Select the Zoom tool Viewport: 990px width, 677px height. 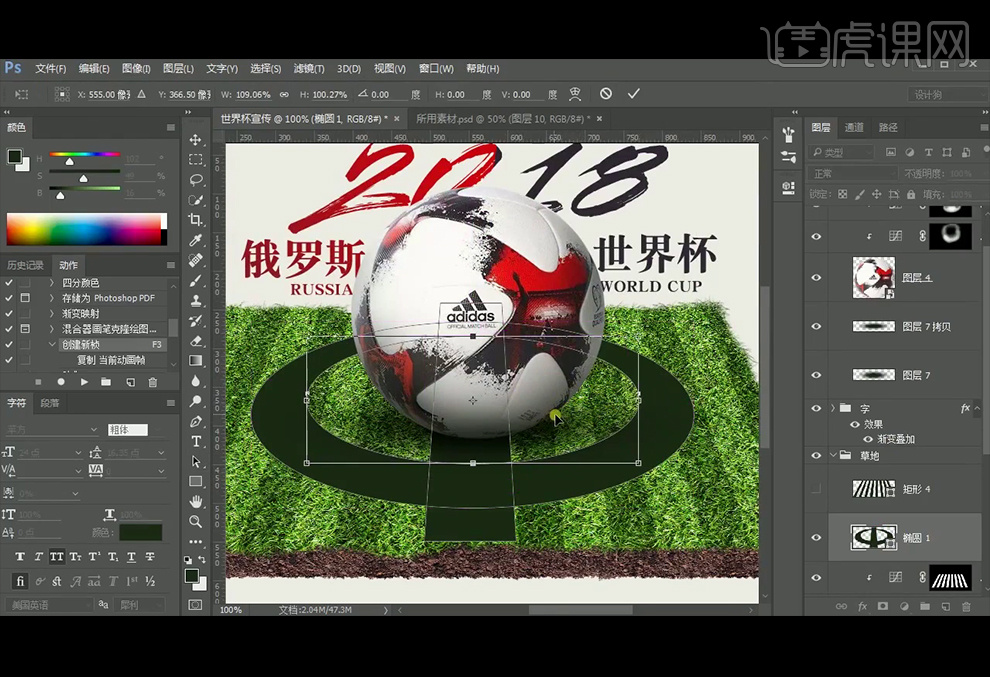[x=196, y=522]
